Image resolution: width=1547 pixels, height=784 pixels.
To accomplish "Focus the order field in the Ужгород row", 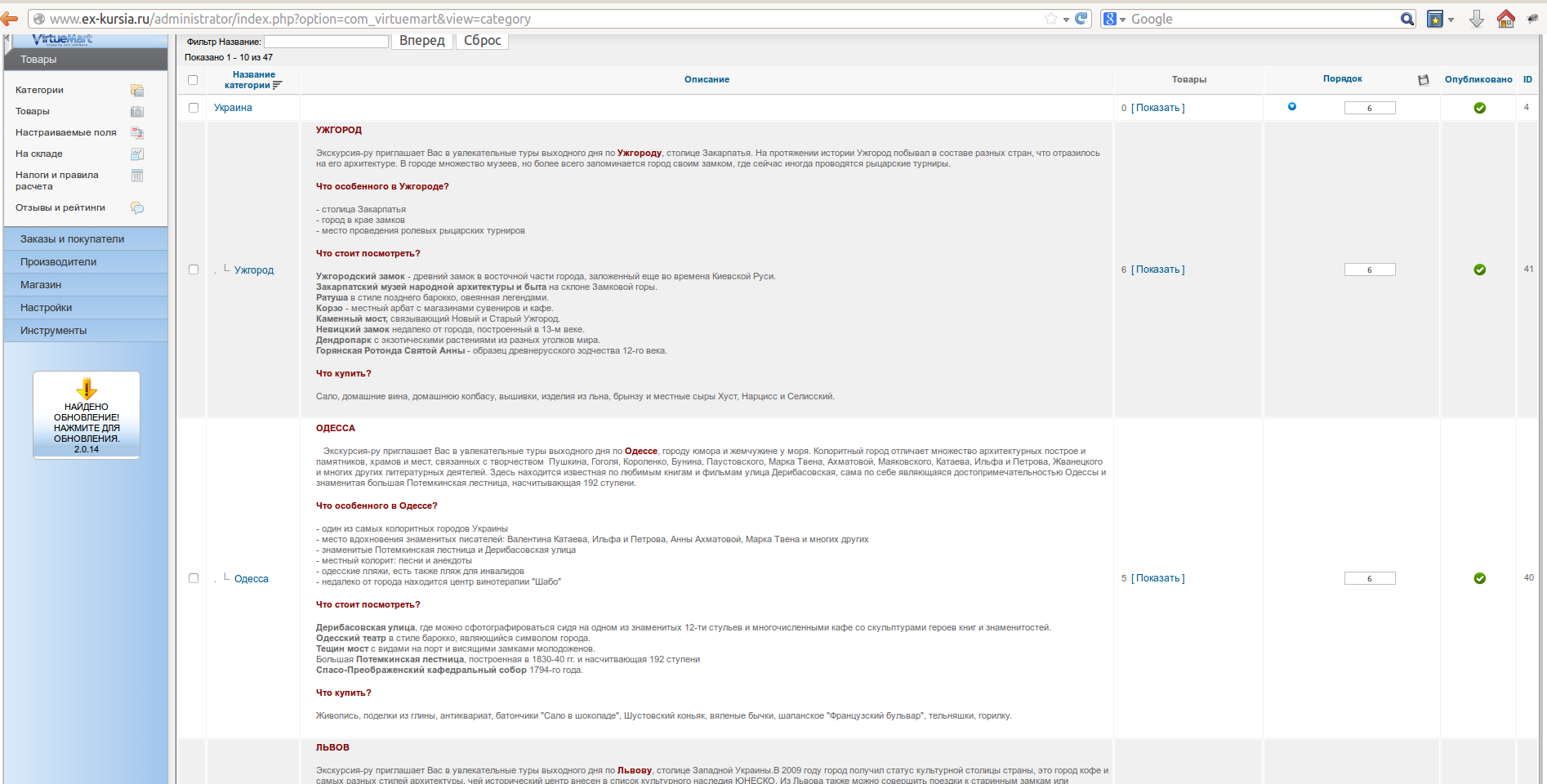I will pos(1370,269).
